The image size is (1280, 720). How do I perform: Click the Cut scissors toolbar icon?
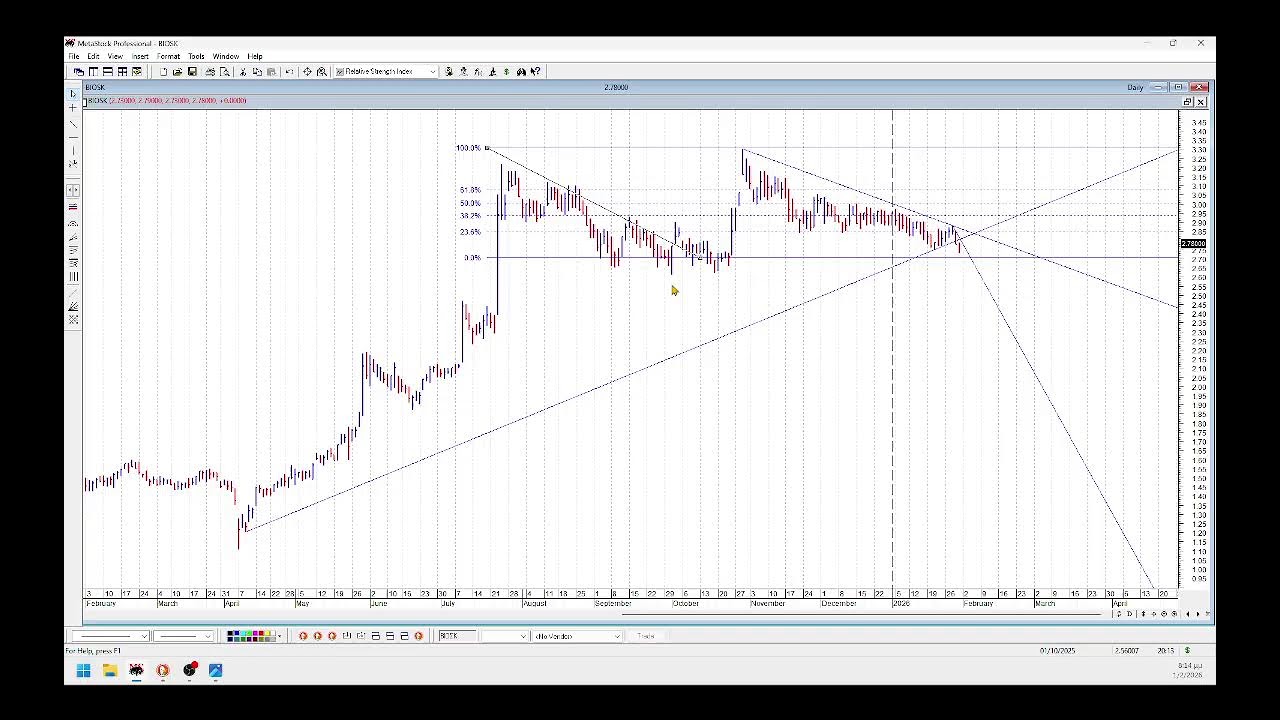pos(243,72)
